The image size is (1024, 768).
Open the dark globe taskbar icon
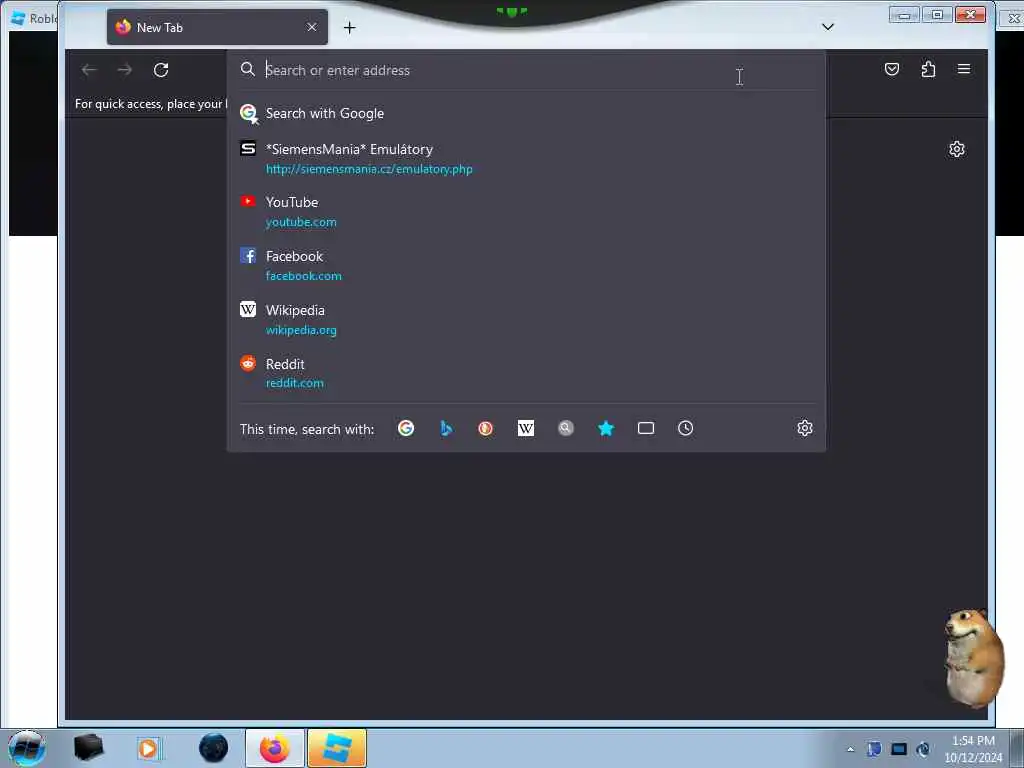click(214, 748)
